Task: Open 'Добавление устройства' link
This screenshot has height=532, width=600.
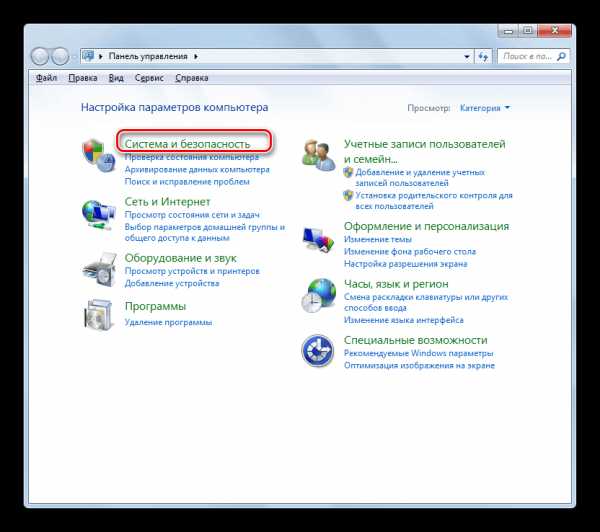Action: click(172, 284)
